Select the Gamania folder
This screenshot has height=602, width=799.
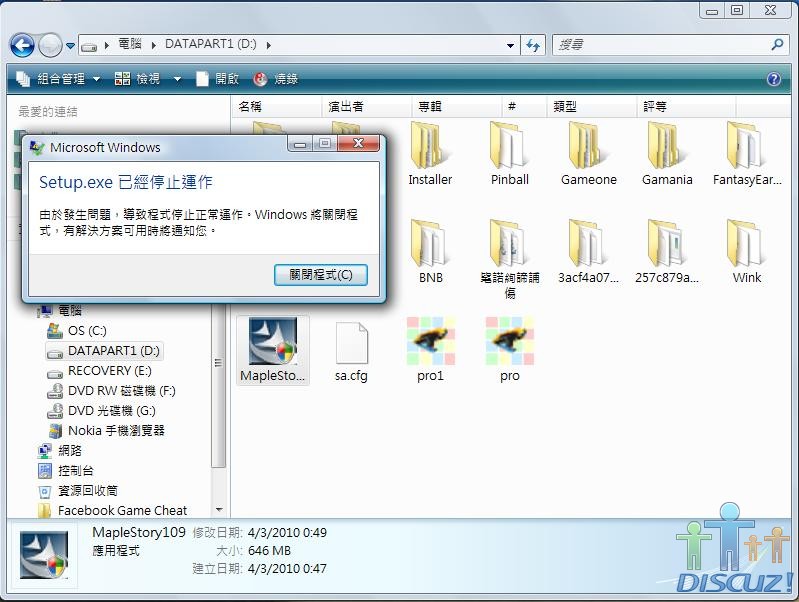(667, 153)
